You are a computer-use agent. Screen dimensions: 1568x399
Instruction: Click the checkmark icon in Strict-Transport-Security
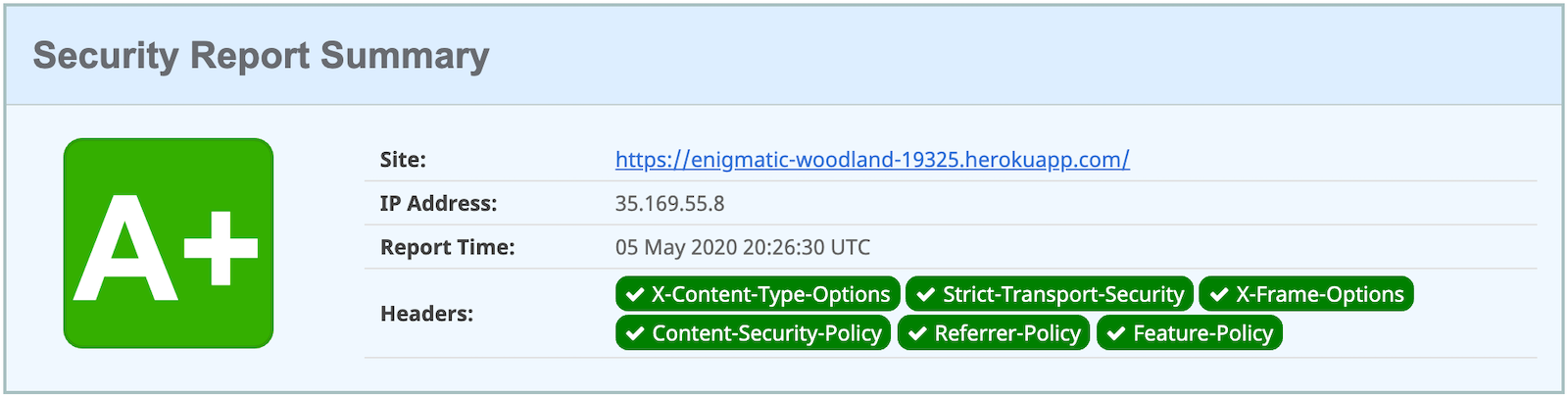tap(926, 295)
